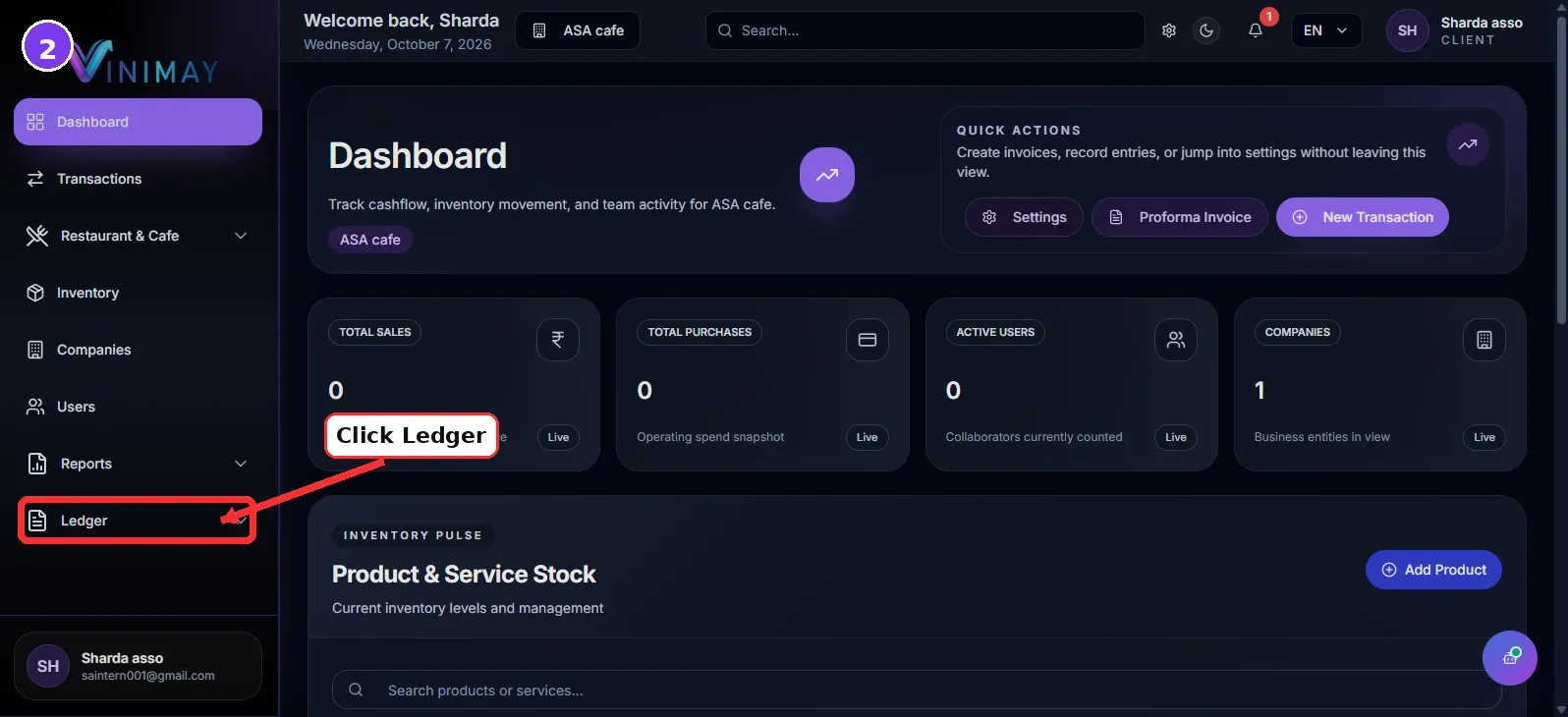Click the Vinimay logo
The image size is (1568, 717).
145,63
